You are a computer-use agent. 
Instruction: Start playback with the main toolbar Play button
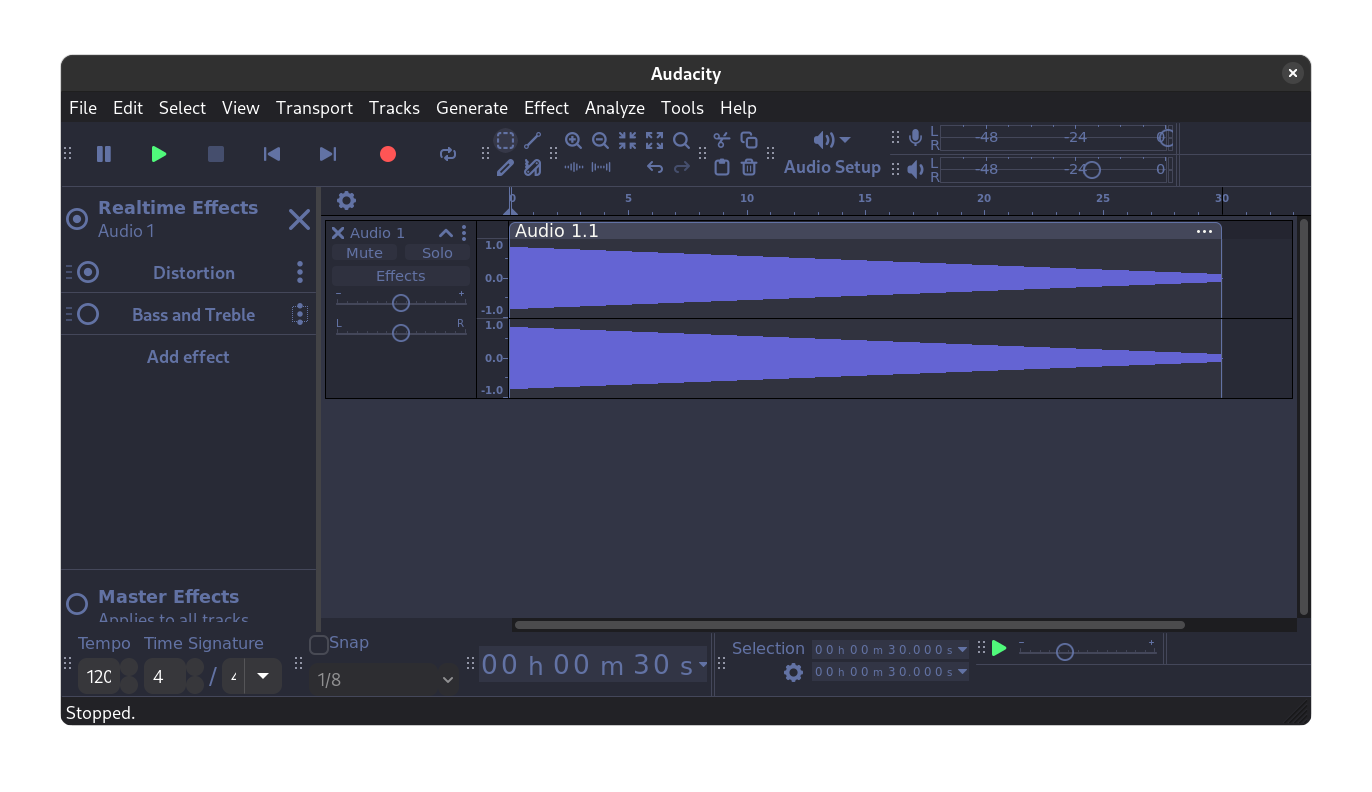click(159, 154)
